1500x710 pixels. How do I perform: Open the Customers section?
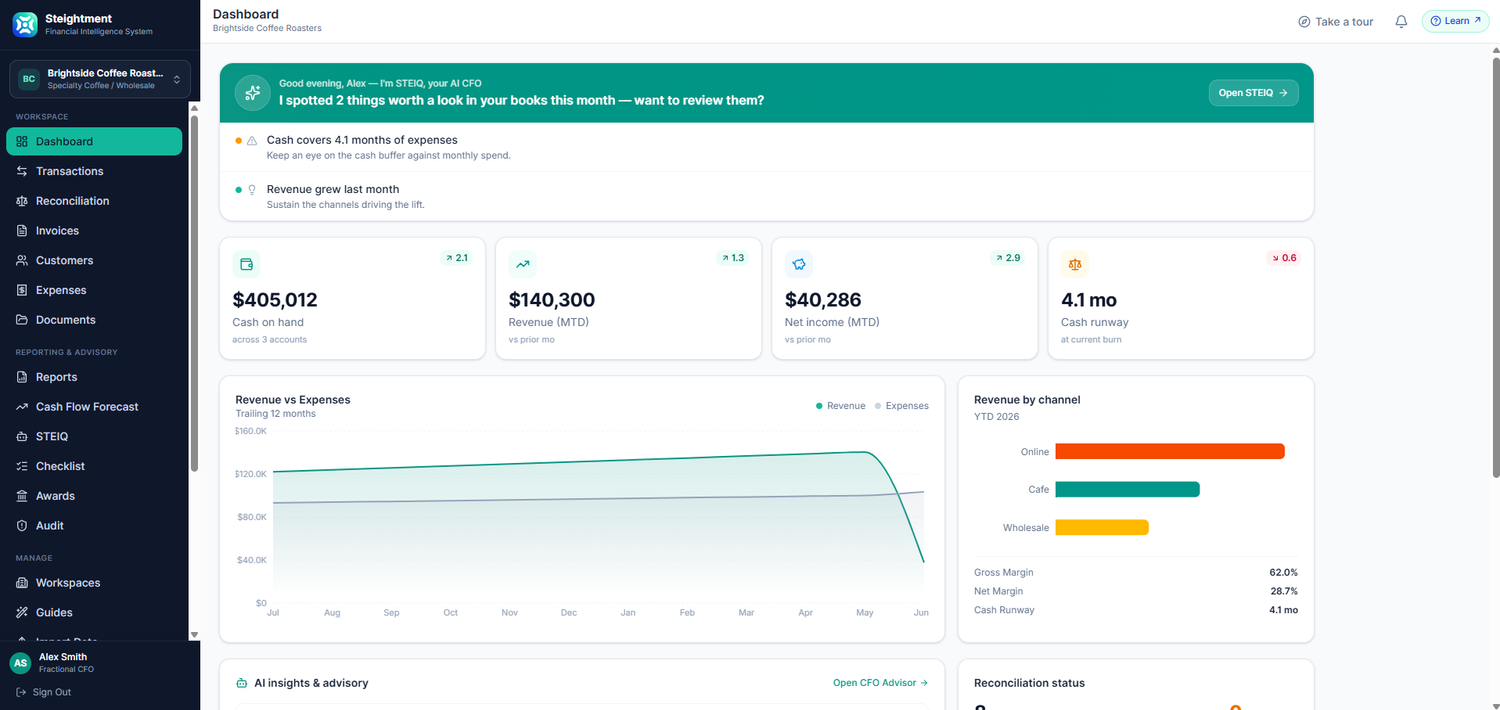tap(94, 260)
